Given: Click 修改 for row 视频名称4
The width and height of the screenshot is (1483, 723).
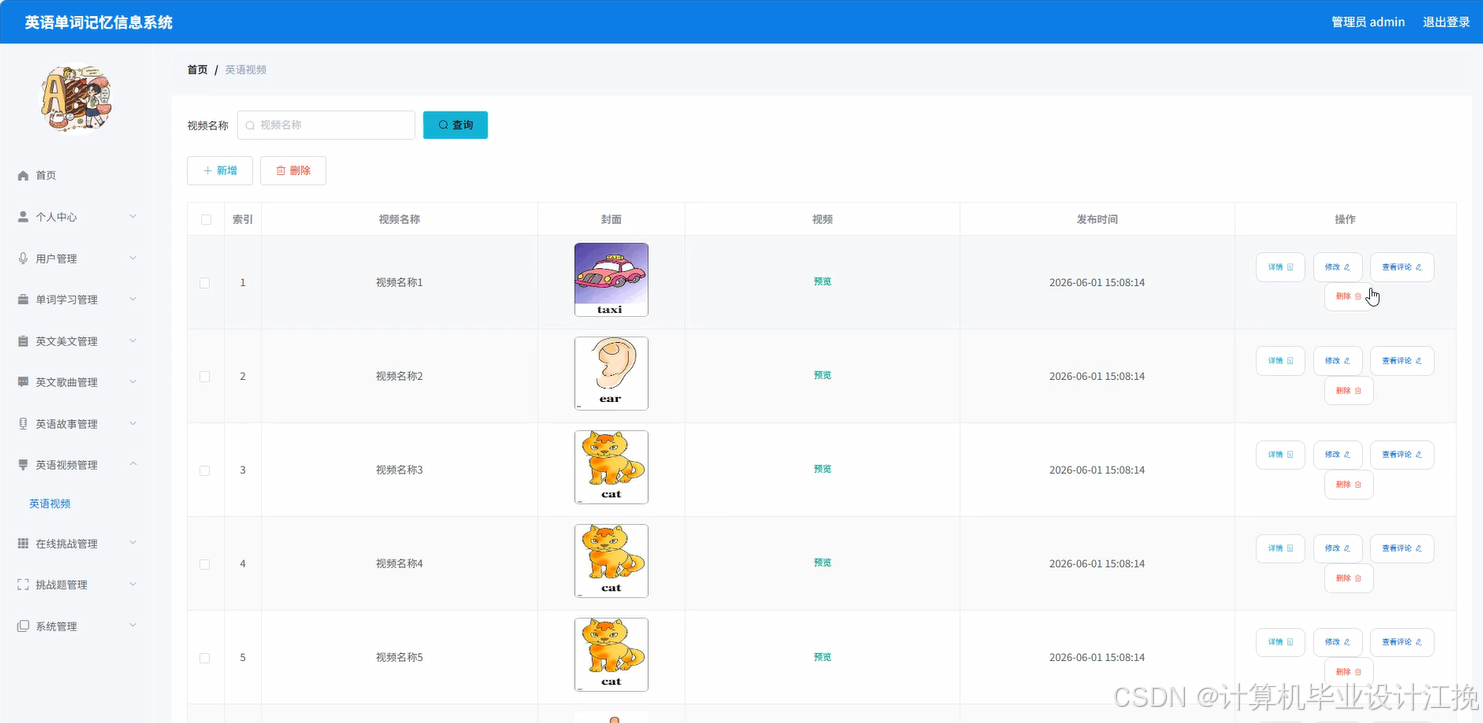Looking at the screenshot, I should [1338, 549].
